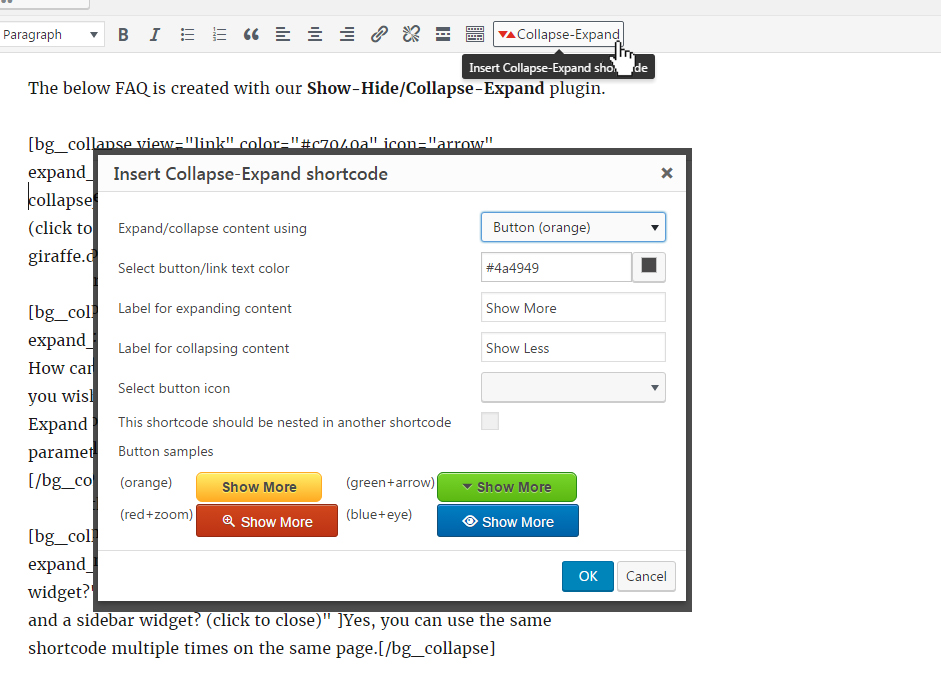Insert a bulleted list
This screenshot has width=941, height=692.
click(187, 33)
